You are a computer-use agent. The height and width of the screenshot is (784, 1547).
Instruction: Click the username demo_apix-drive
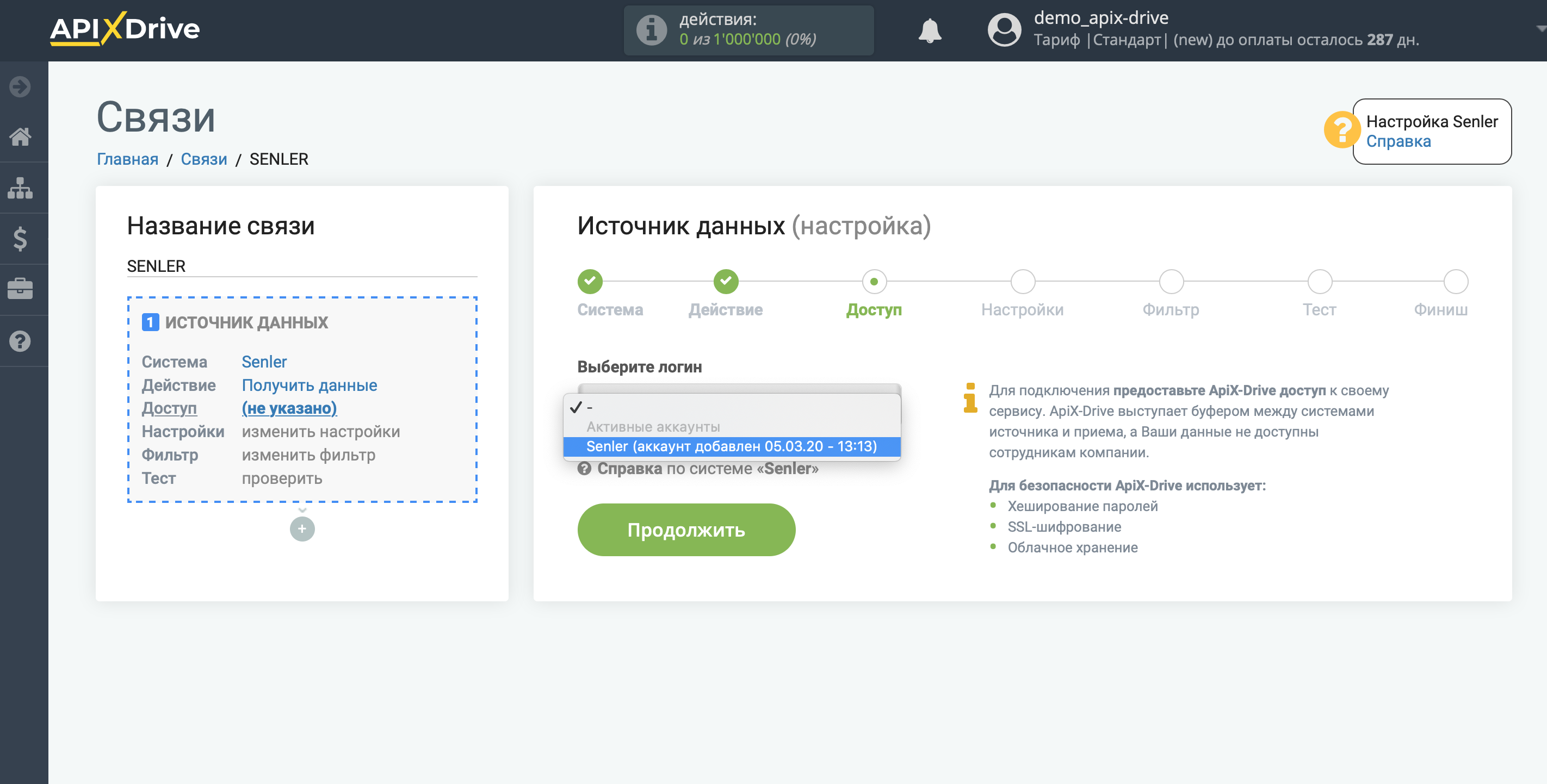[1101, 18]
